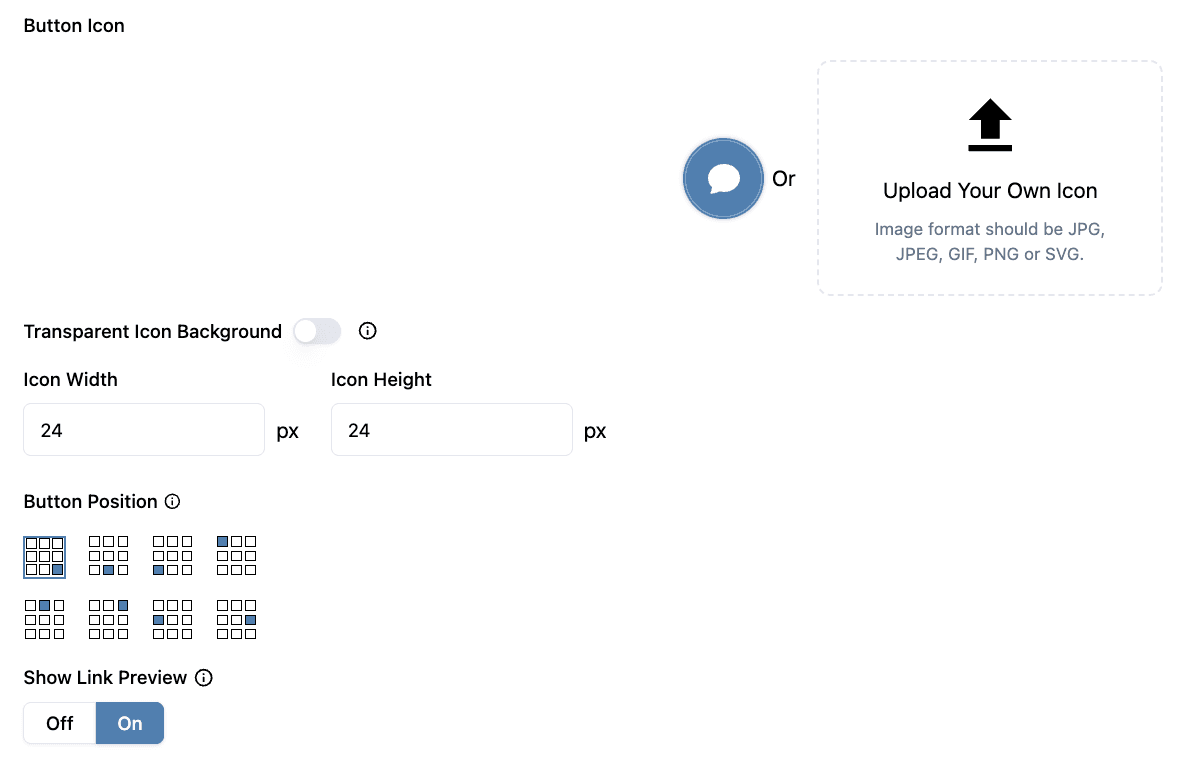Image resolution: width=1192 pixels, height=764 pixels.
Task: Select the chat bubble button icon
Action: [722, 179]
